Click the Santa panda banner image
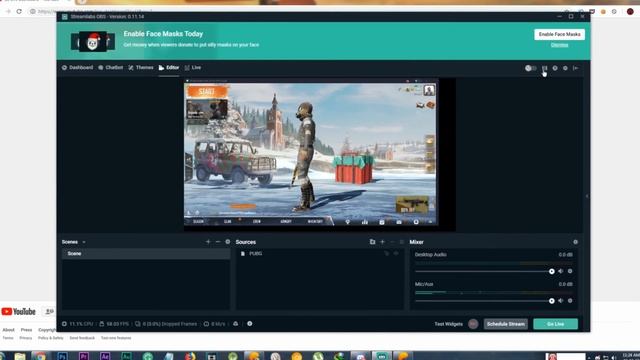This screenshot has height=360, width=640. (x=93, y=41)
